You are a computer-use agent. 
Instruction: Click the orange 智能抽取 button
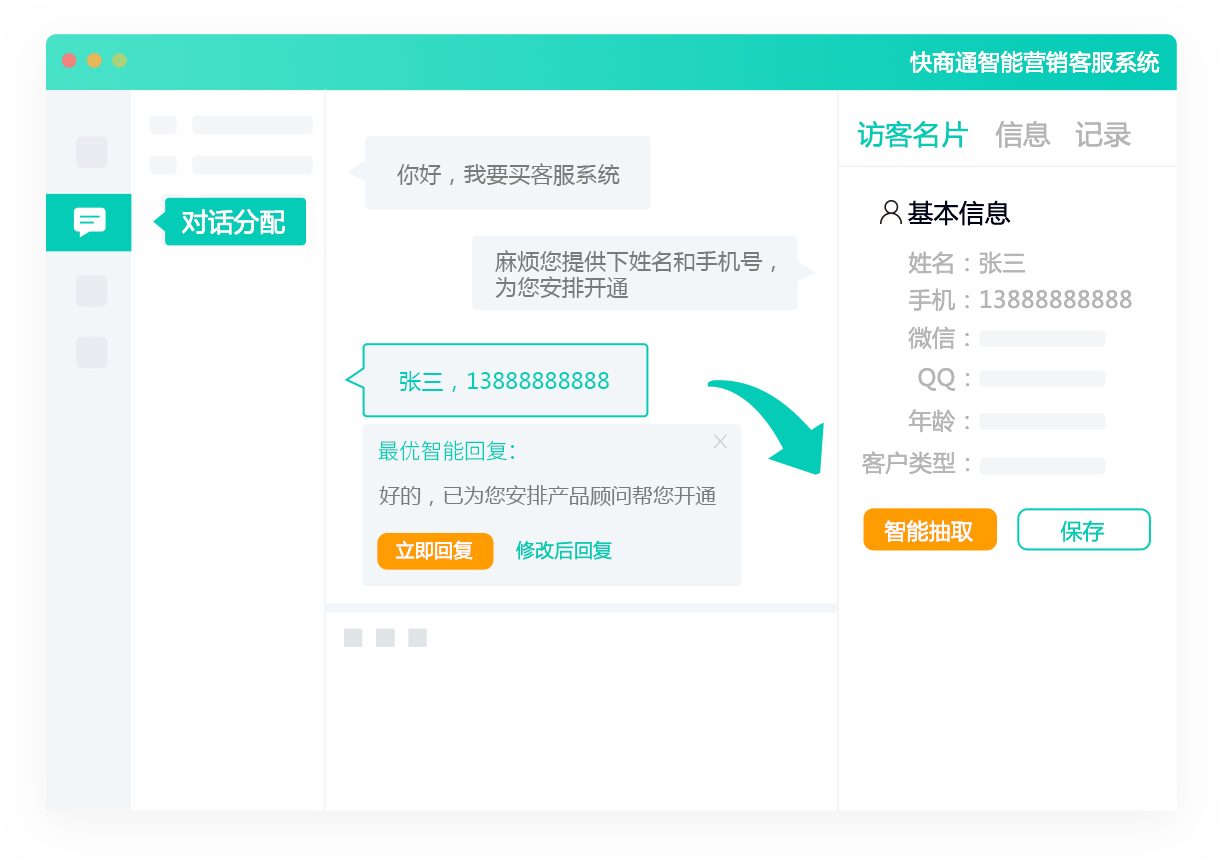929,530
